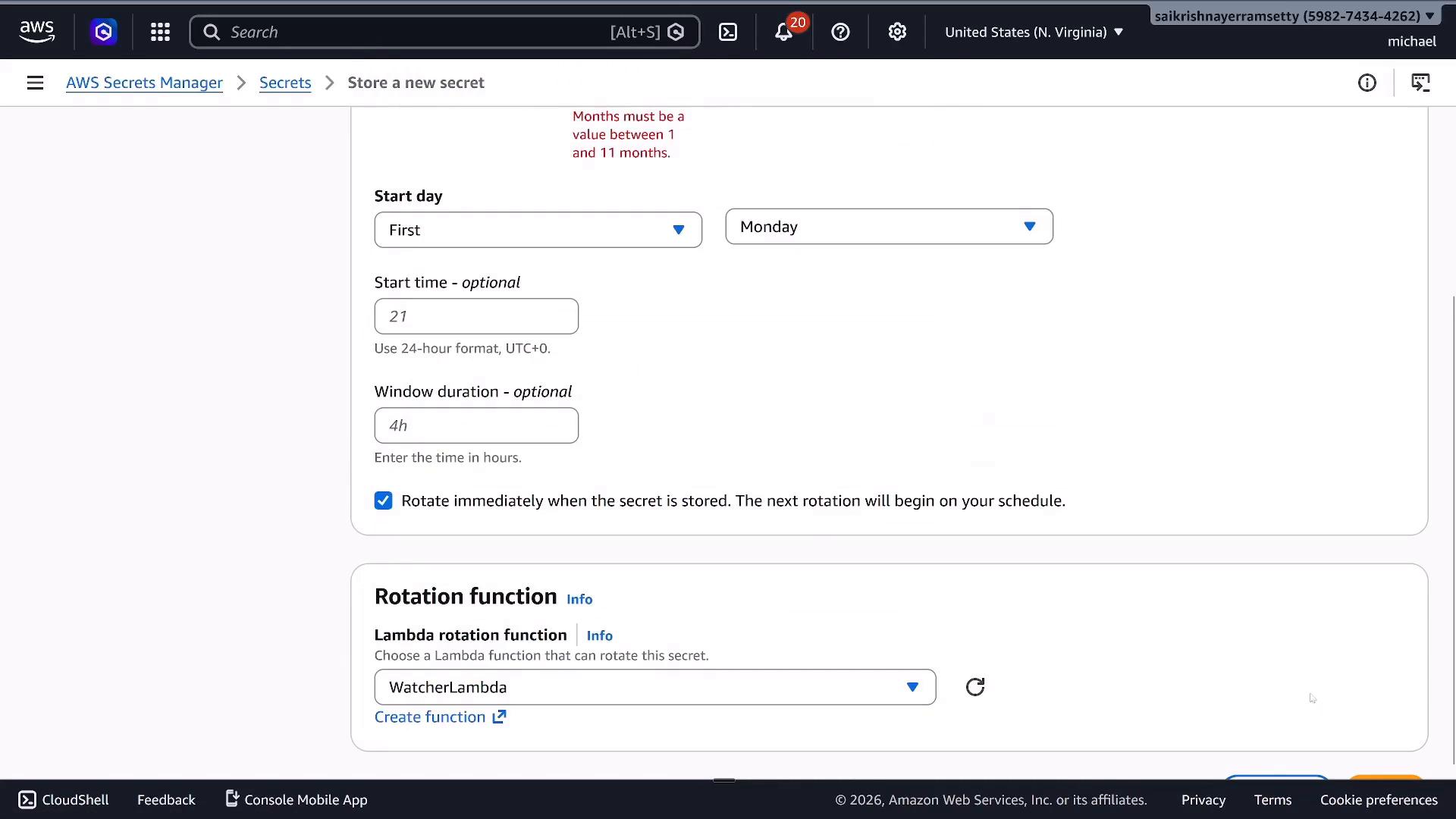
Task: Open Info link next to Rotation function
Action: (x=579, y=599)
